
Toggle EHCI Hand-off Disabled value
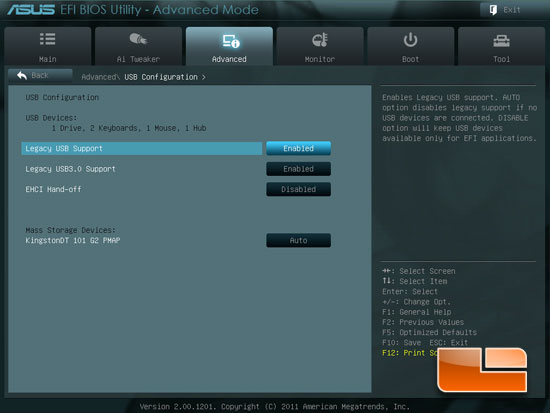pyautogui.click(x=298, y=189)
